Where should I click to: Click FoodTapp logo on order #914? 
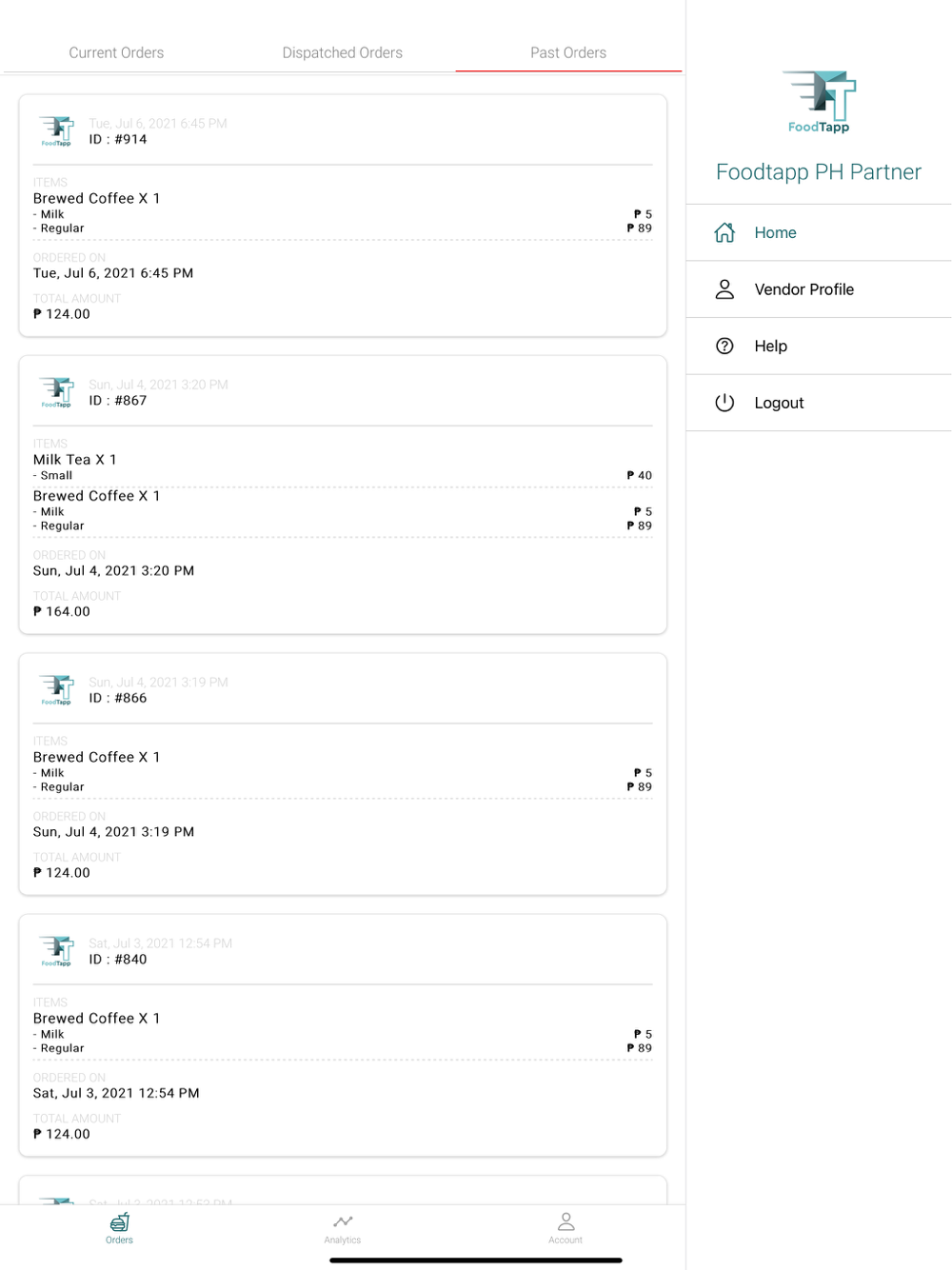click(57, 131)
